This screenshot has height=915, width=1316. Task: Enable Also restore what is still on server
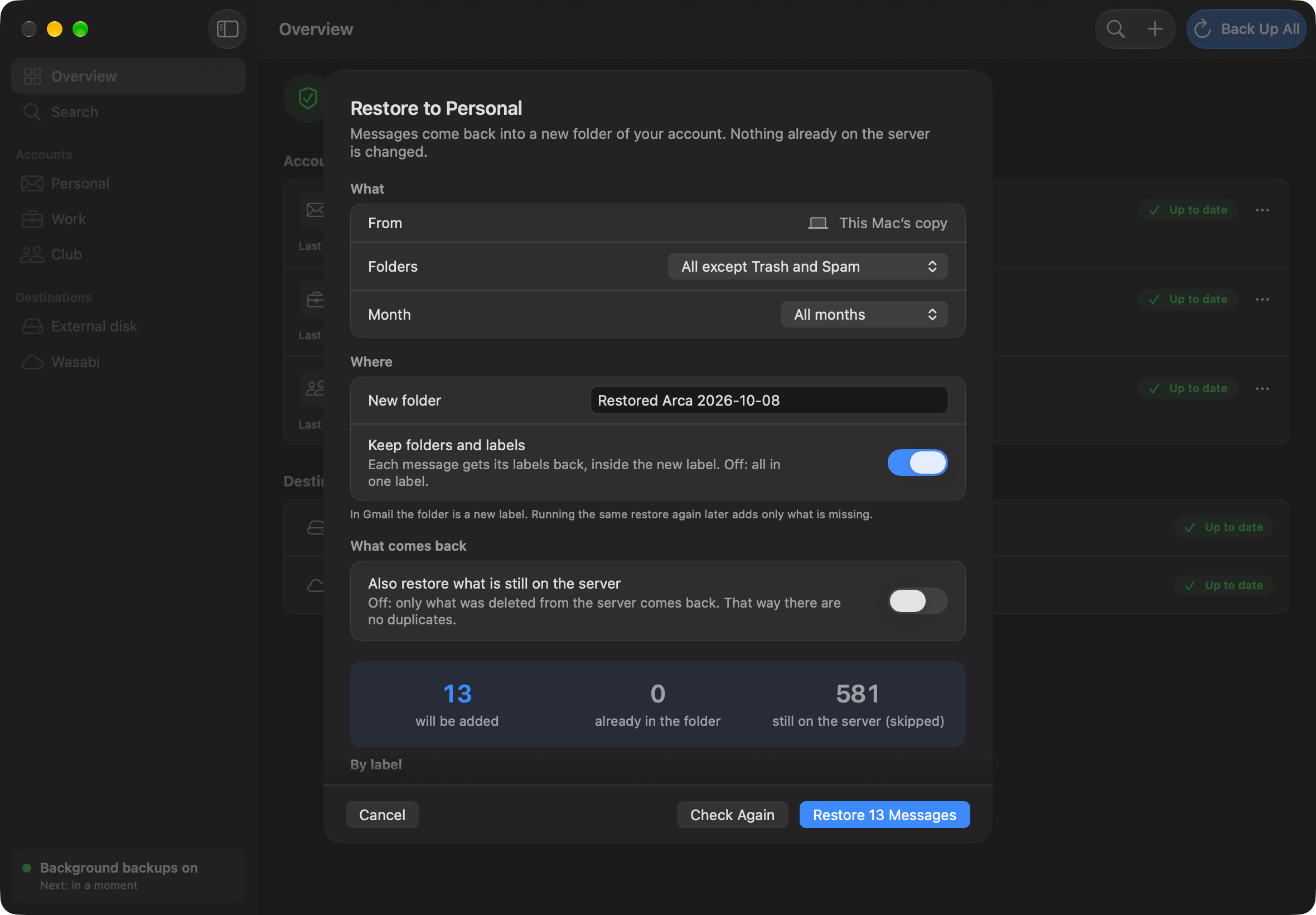click(x=917, y=601)
